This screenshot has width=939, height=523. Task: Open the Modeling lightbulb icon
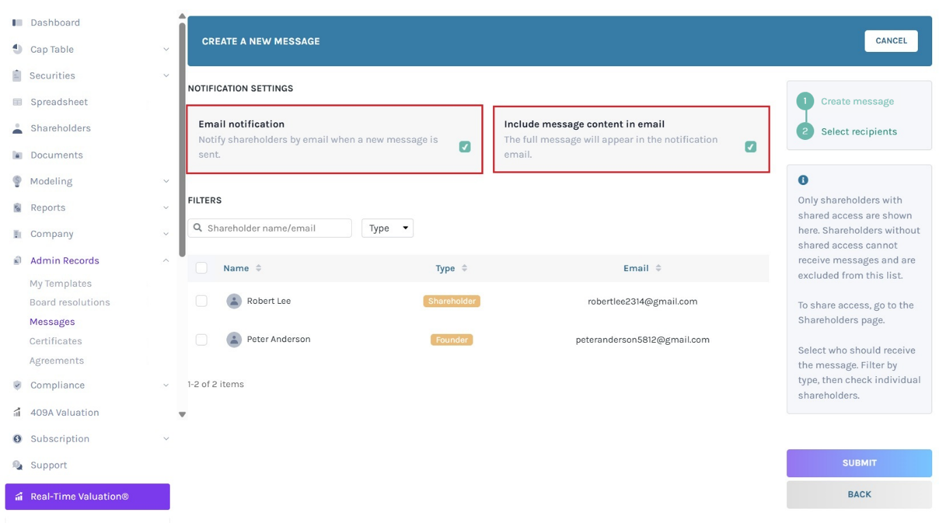tap(17, 181)
